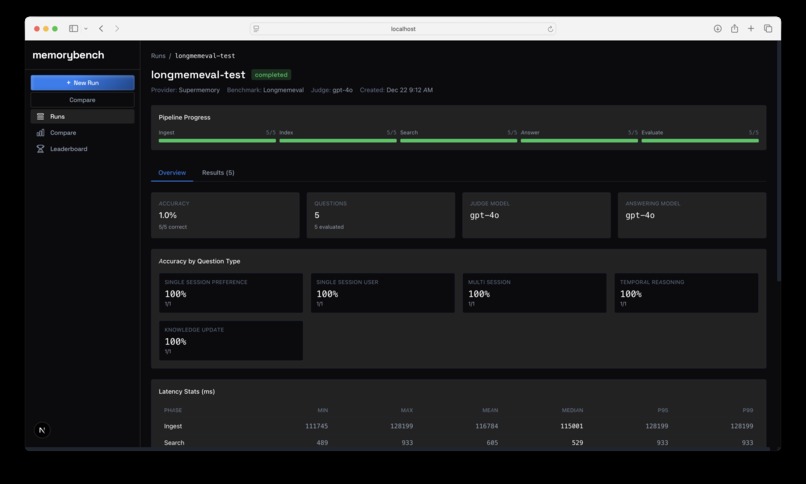Click the Ingest min value 111745
Viewport: 806px width, 484px height.
[317, 426]
